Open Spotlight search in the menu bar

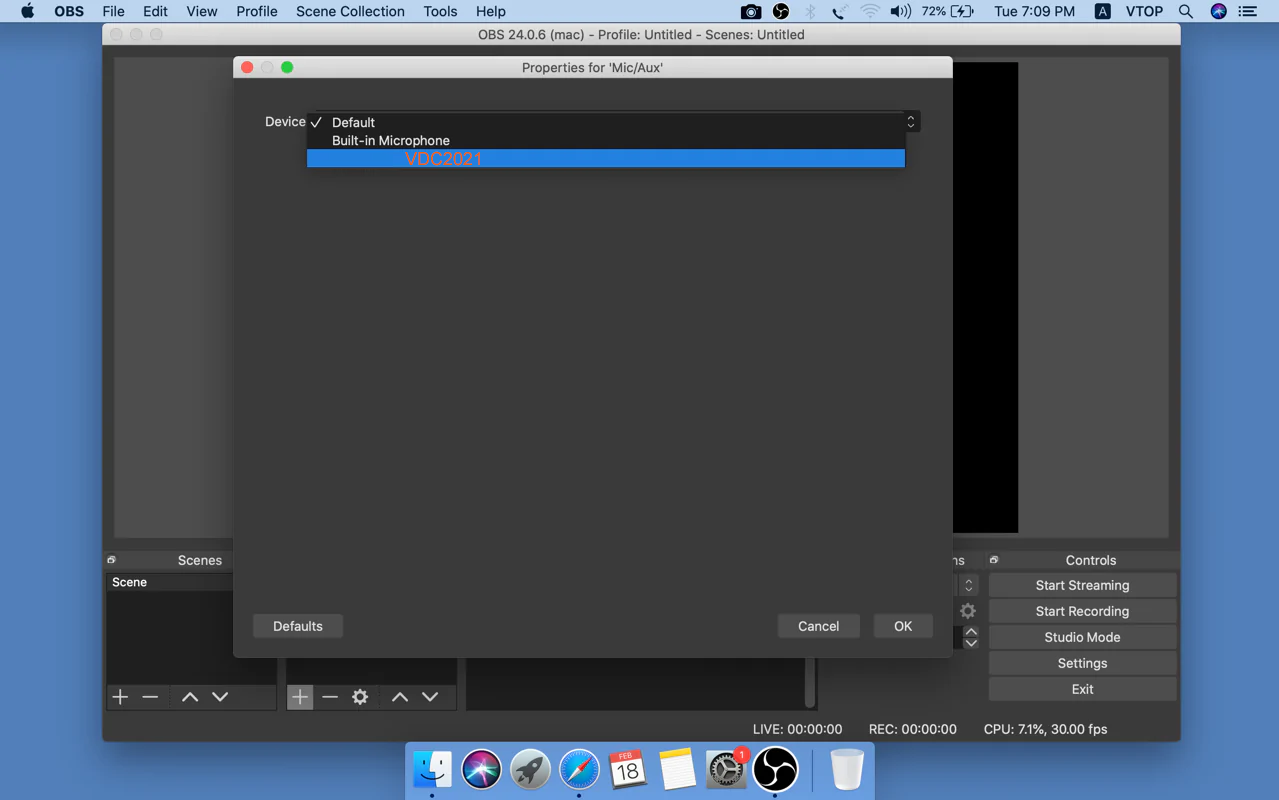[1186, 11]
